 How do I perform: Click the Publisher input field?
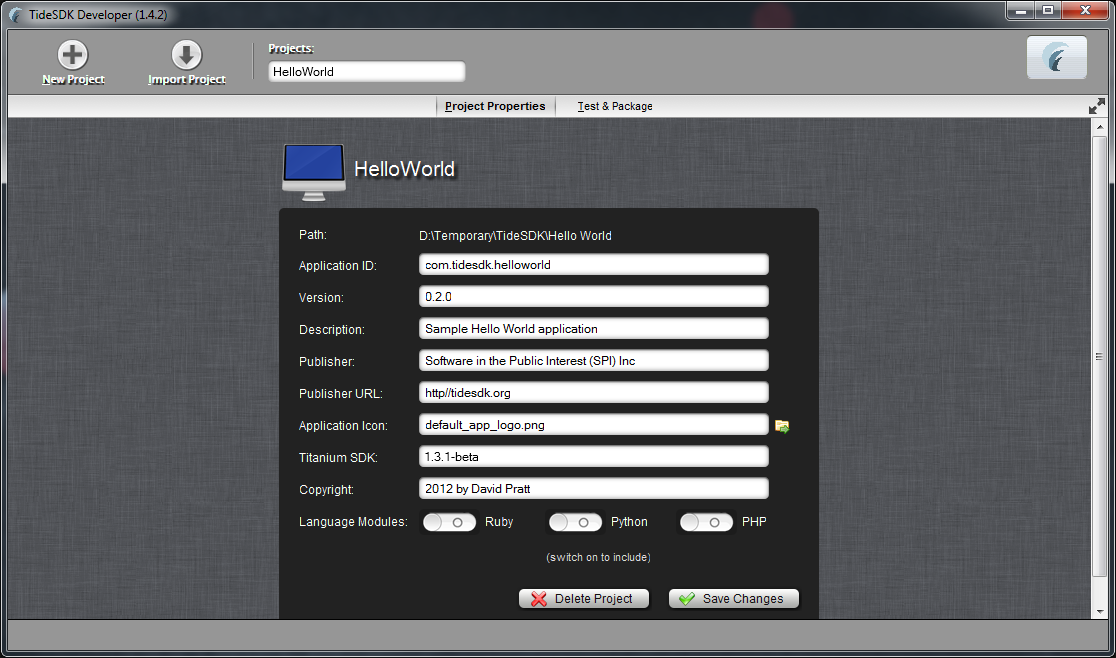click(x=594, y=361)
